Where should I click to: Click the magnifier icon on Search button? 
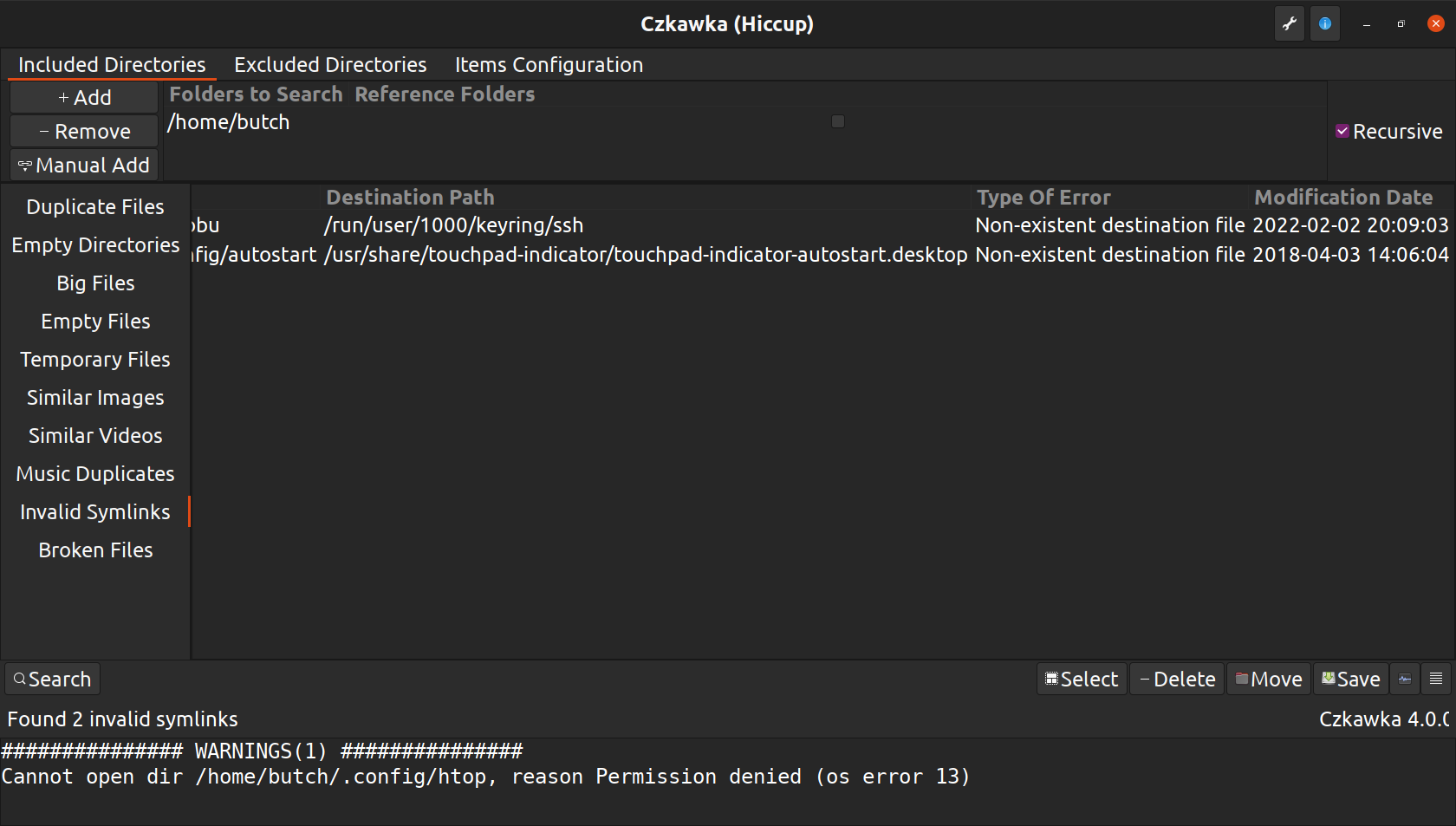pos(19,679)
